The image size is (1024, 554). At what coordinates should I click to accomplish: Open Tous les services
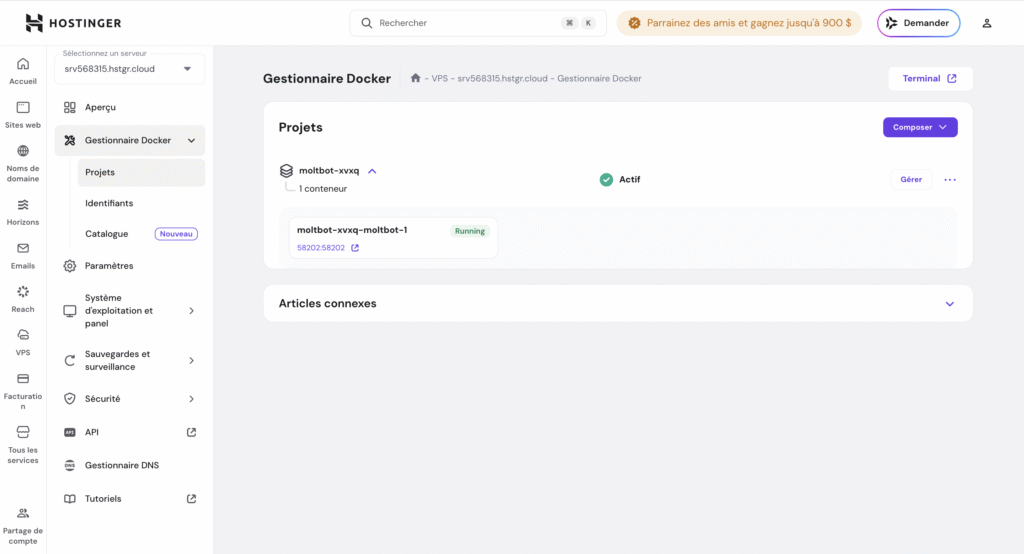[x=23, y=444]
